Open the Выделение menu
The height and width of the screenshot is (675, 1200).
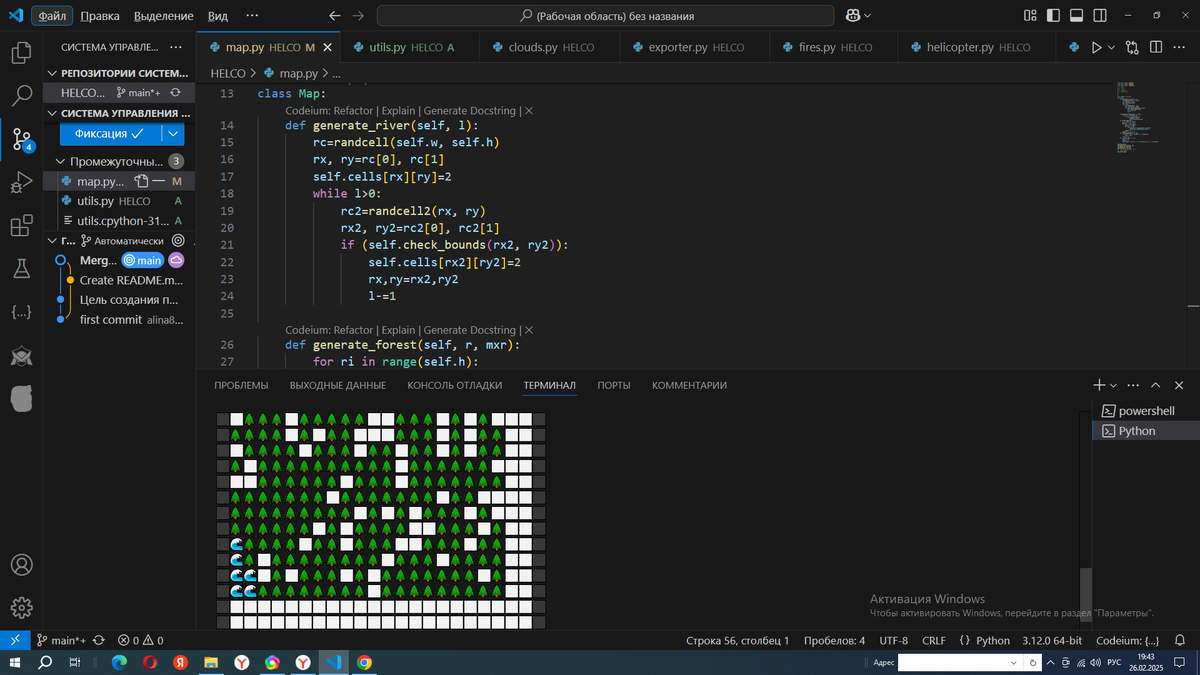pyautogui.click(x=164, y=16)
